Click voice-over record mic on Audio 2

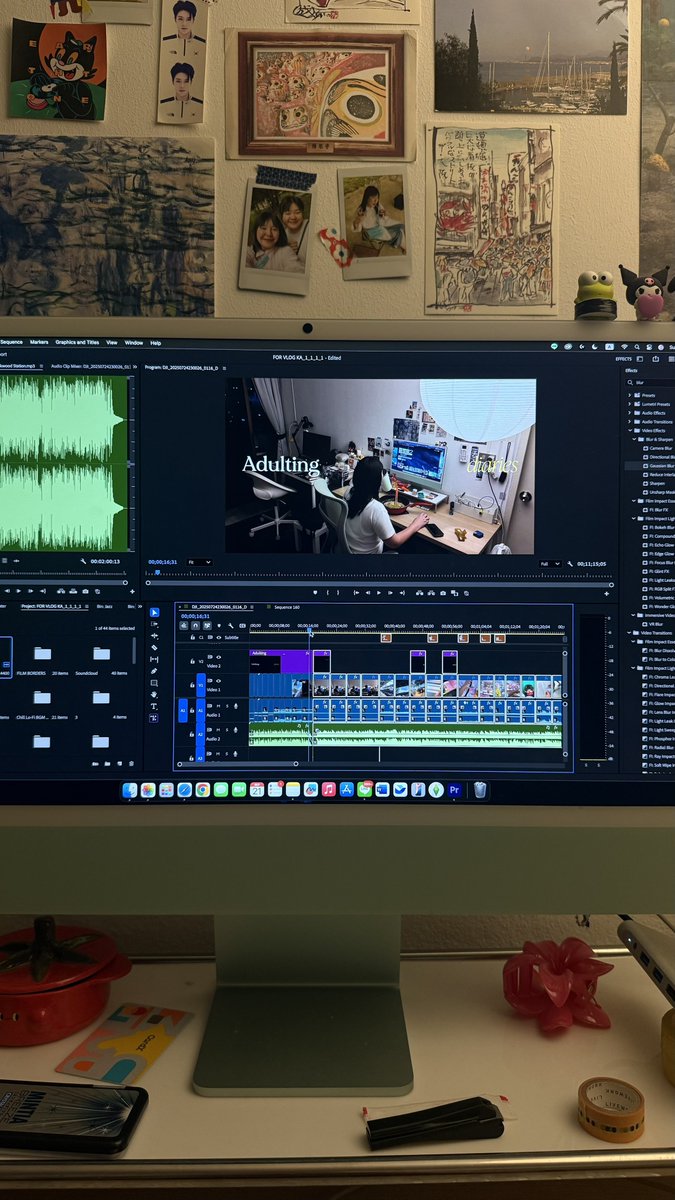(x=236, y=730)
